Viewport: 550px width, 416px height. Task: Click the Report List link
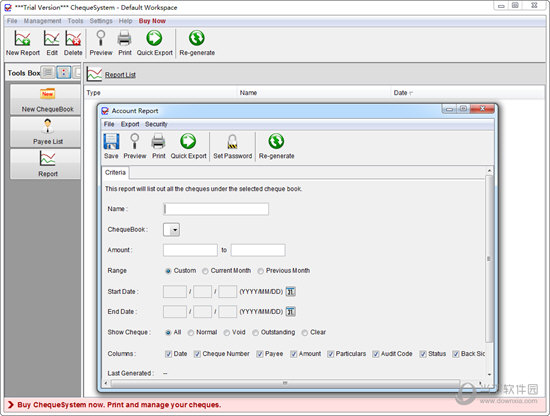pyautogui.click(x=120, y=75)
